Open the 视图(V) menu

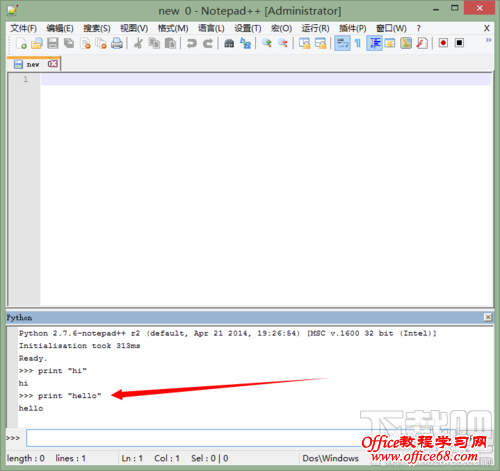click(x=134, y=28)
